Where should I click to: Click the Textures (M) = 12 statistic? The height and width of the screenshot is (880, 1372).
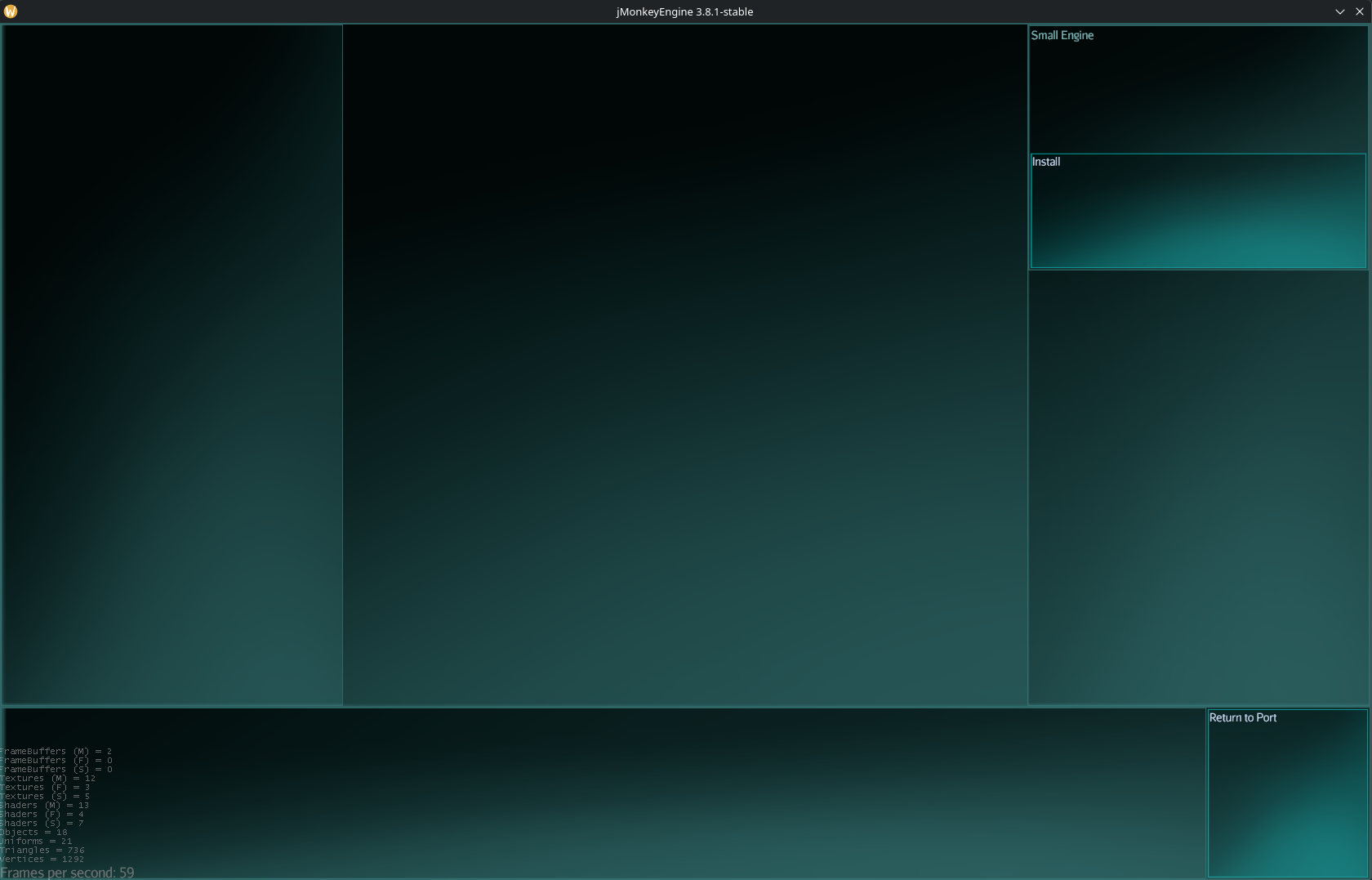click(47, 778)
